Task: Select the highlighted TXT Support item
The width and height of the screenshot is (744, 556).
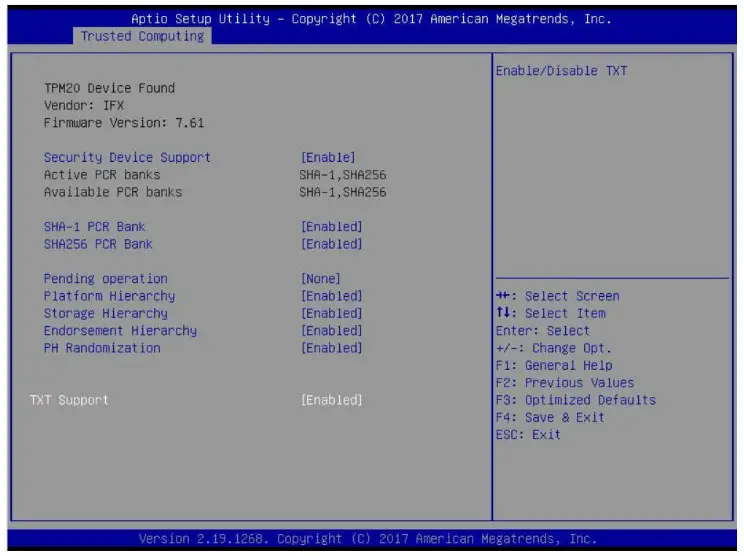Action: [69, 400]
